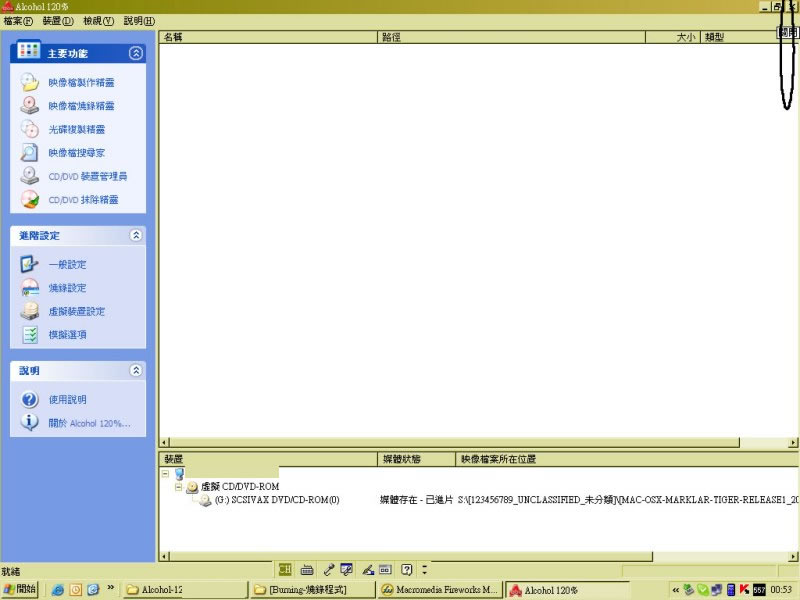Open the 說明(H) menu
The image size is (800, 600).
pyautogui.click(x=139, y=21)
